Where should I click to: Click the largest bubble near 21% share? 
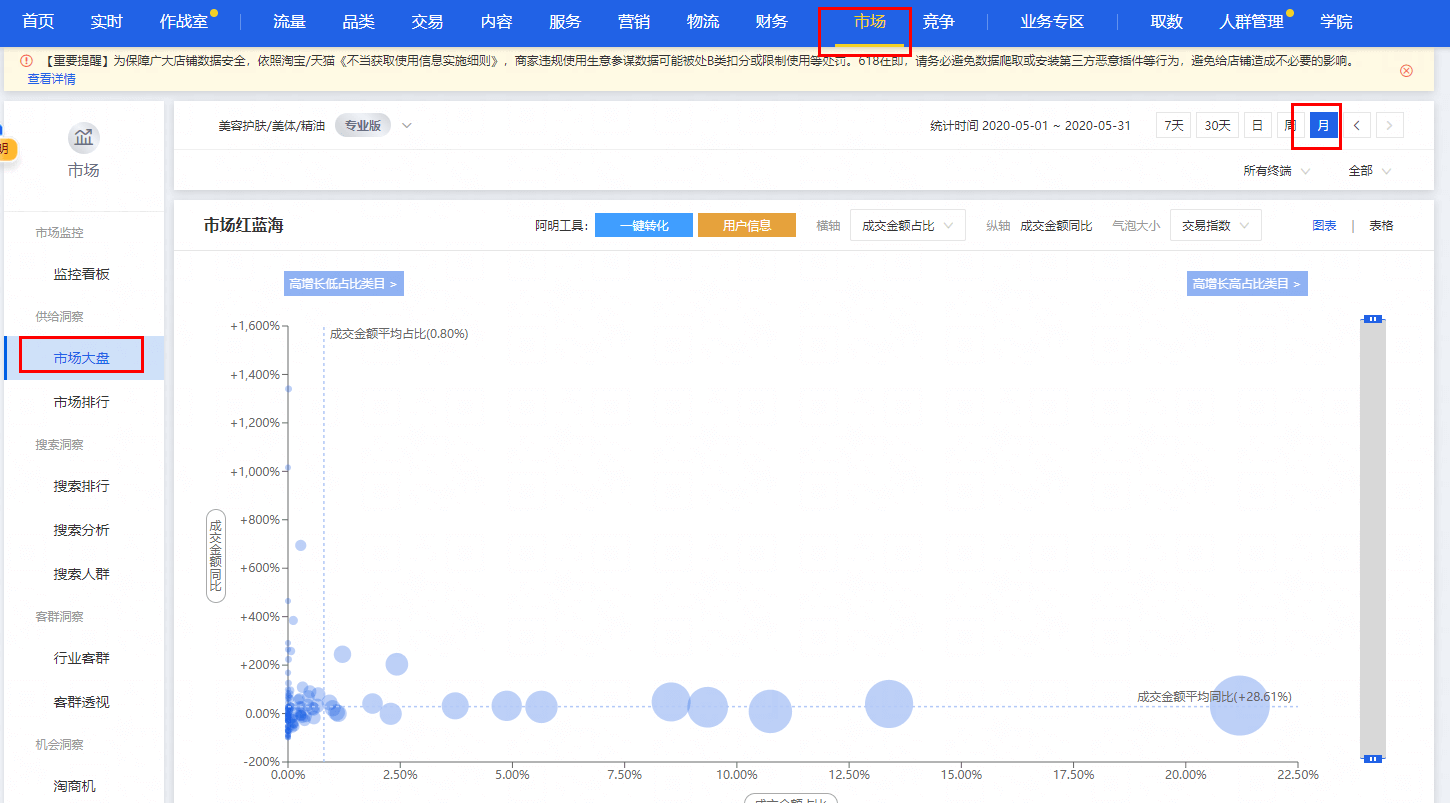point(1240,706)
